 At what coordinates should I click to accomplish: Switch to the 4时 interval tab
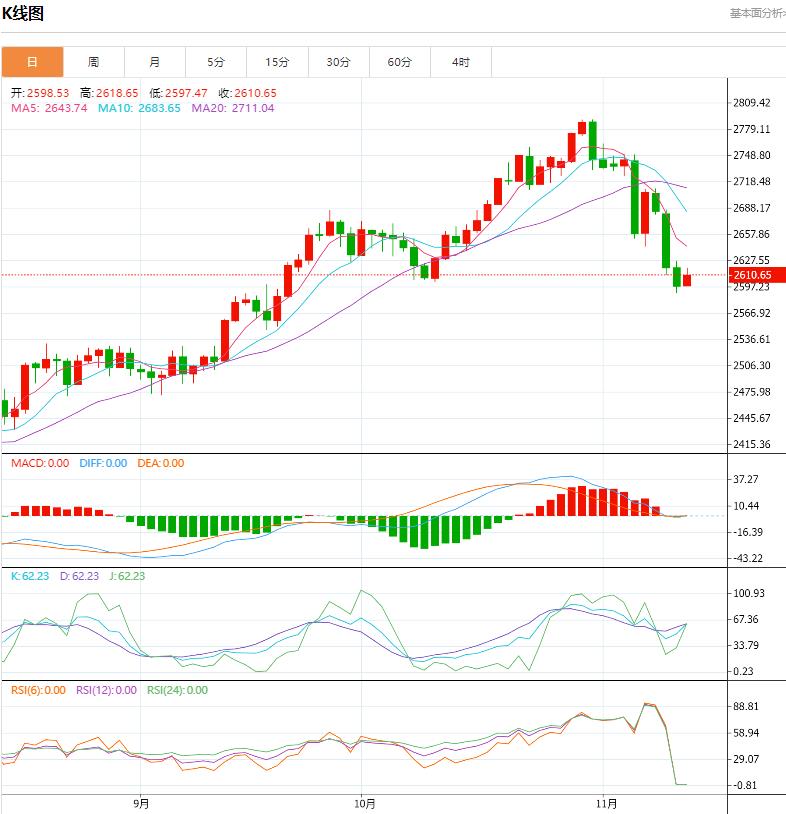tap(460, 62)
